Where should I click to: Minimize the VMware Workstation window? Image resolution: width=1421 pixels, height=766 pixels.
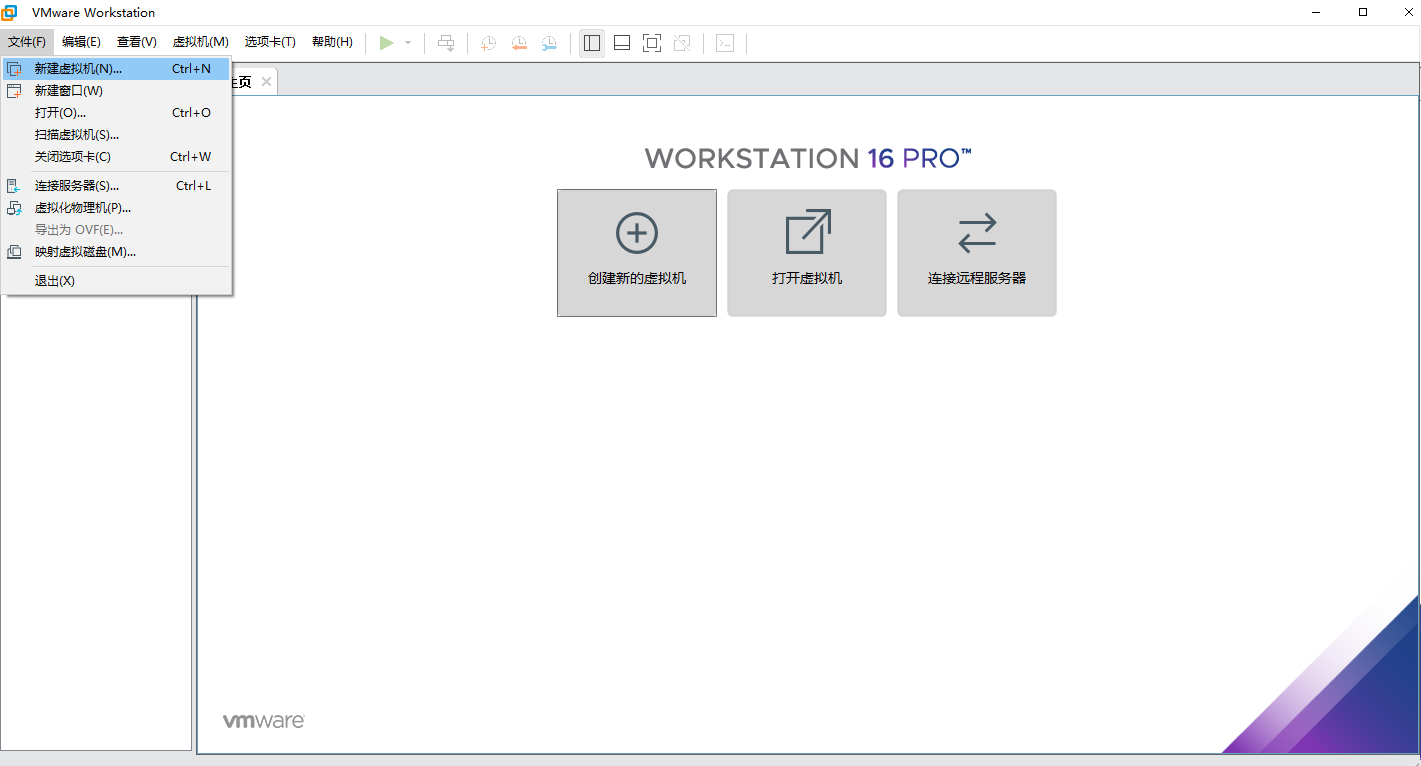point(1317,12)
